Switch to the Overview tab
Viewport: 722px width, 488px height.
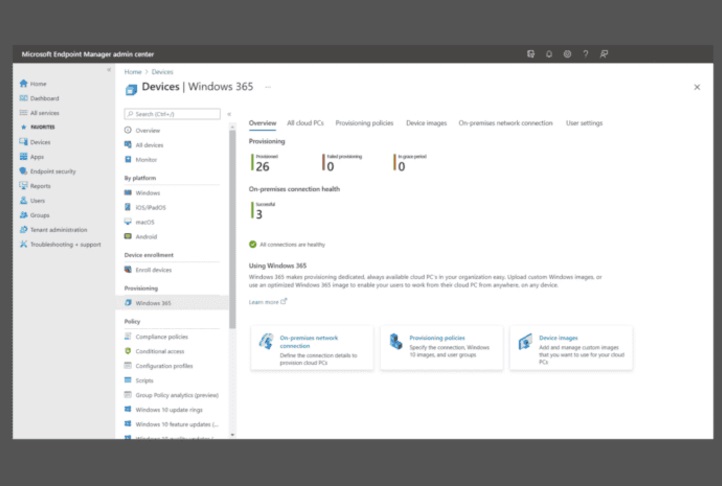coord(262,123)
